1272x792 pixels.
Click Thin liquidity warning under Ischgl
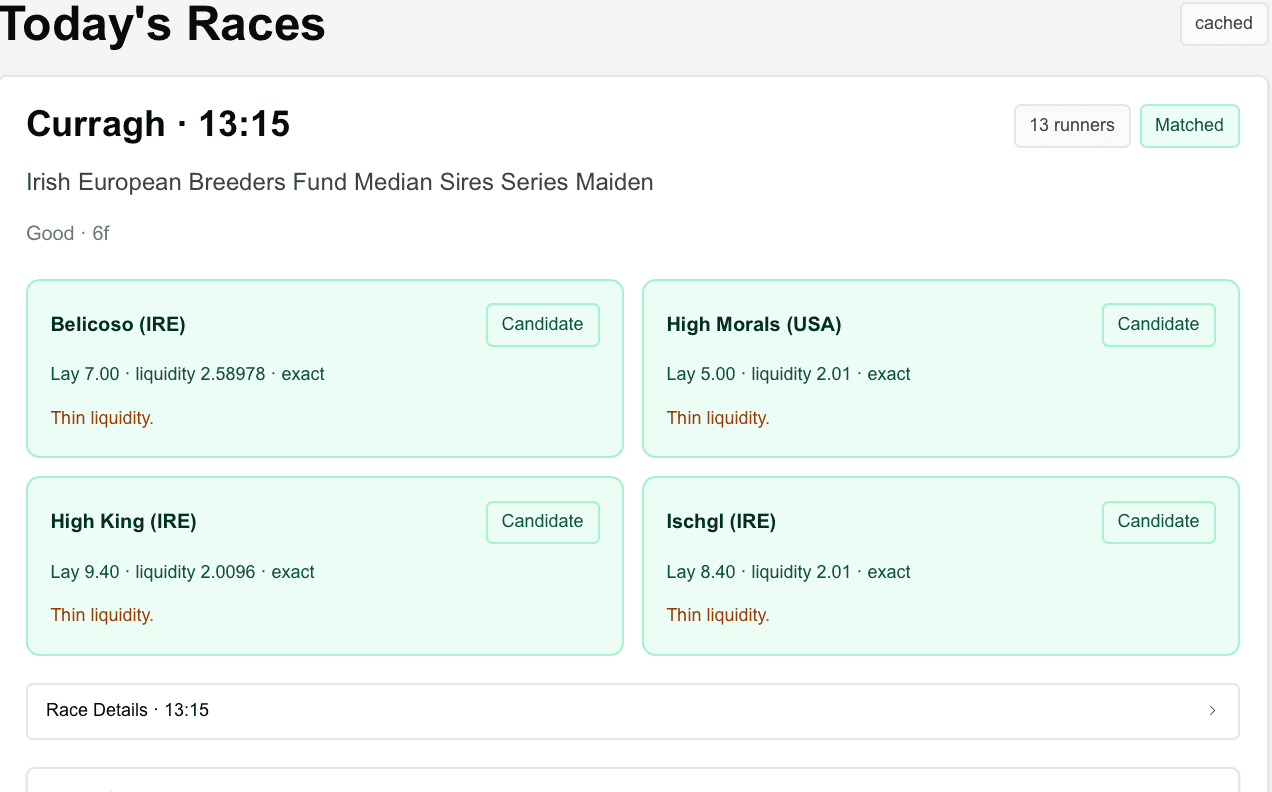[718, 615]
